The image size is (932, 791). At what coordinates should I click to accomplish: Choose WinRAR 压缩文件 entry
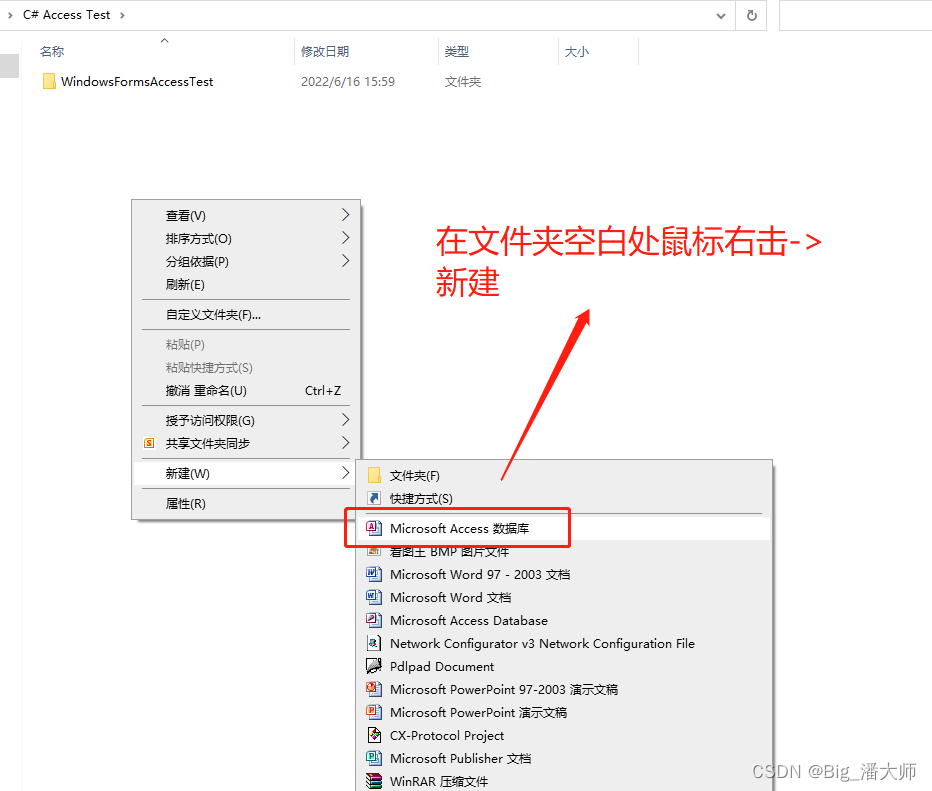click(x=564, y=781)
